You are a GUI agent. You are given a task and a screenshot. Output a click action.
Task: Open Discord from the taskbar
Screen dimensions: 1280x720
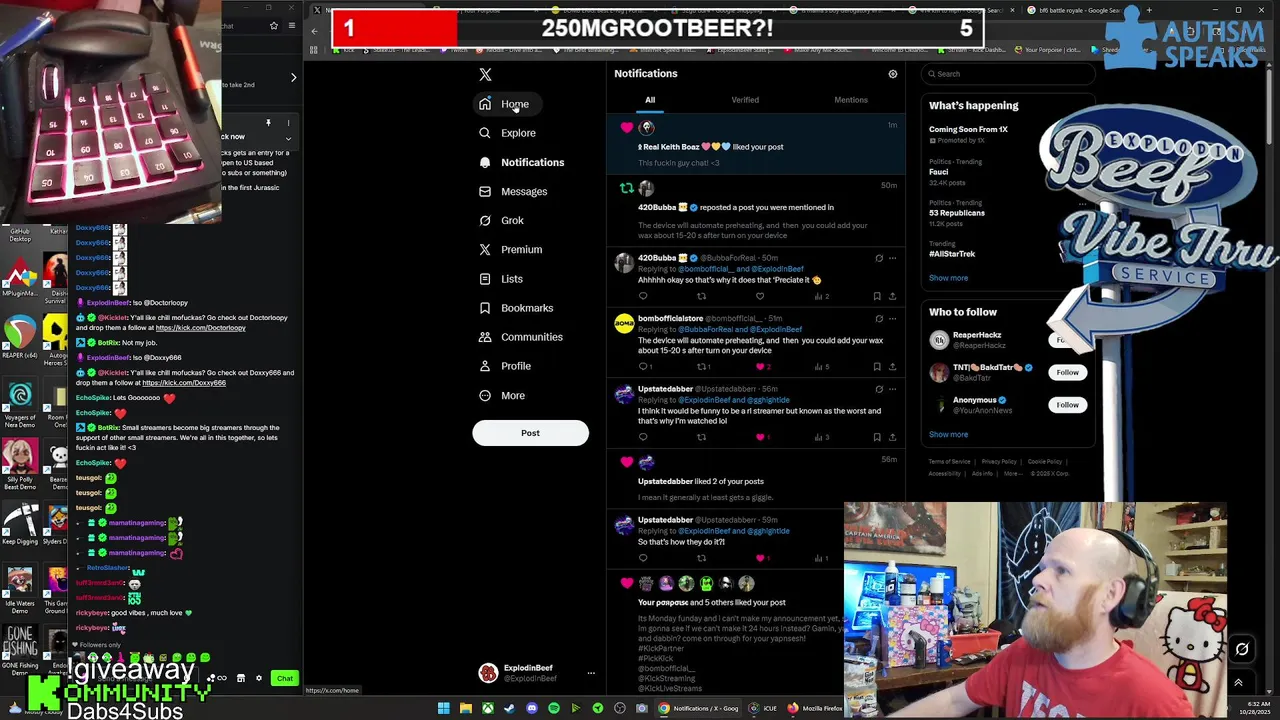(x=531, y=708)
